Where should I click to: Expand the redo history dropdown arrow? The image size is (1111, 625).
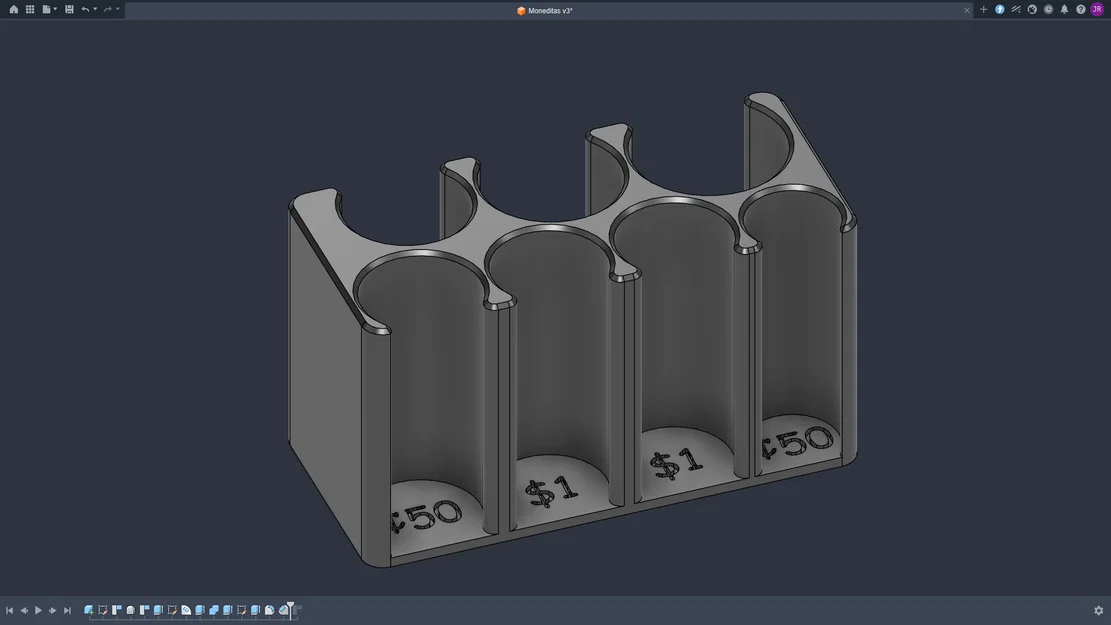118,9
